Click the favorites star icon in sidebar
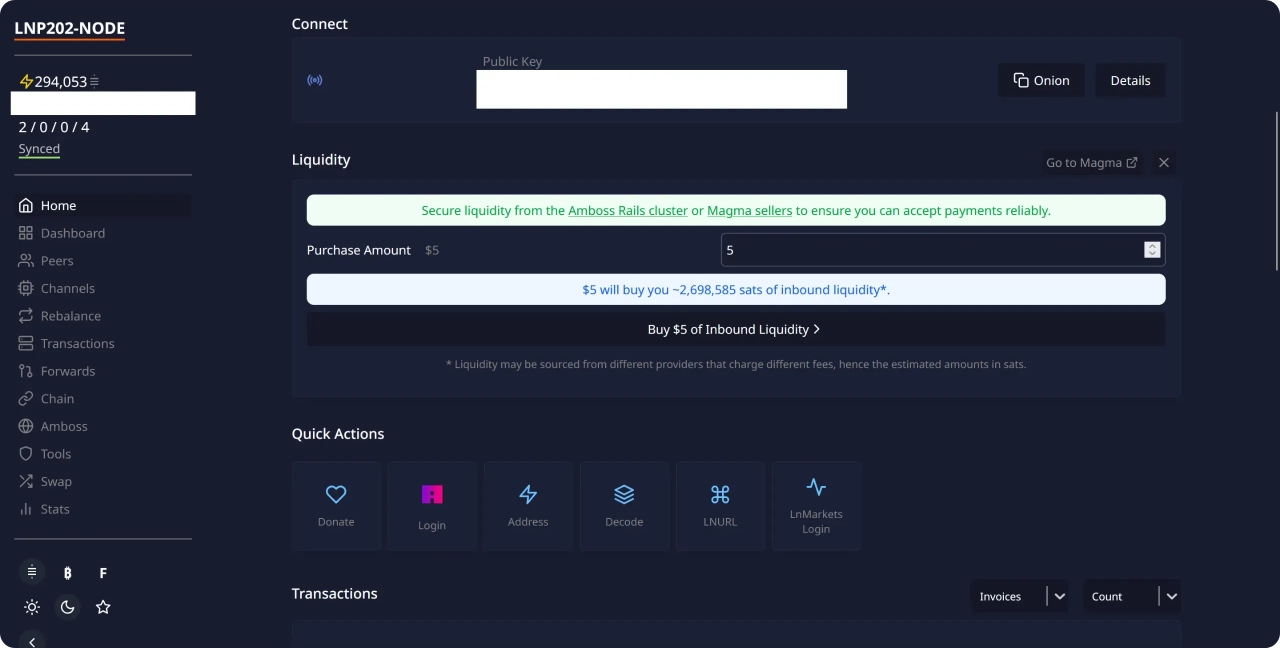 (x=103, y=607)
